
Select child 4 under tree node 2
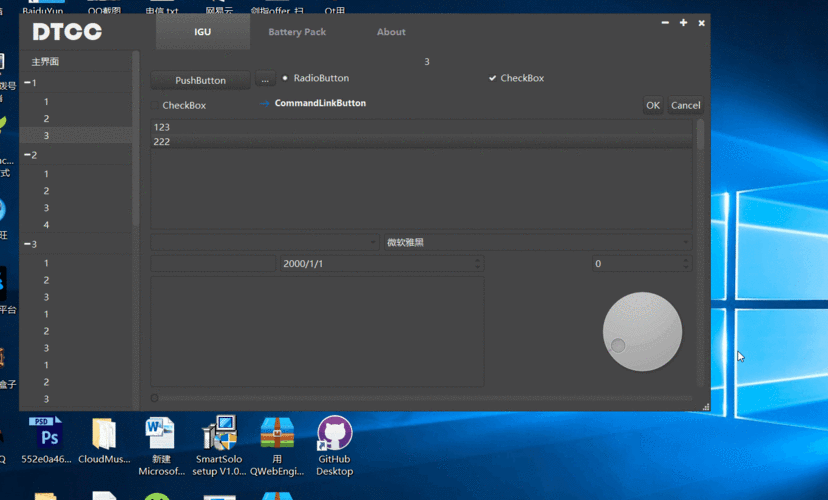tap(46, 225)
